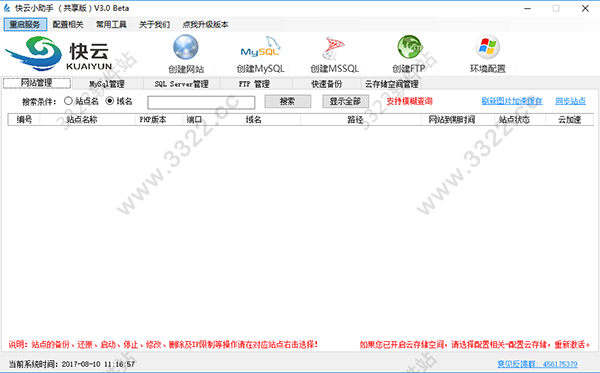Viewport: 600px width, 373px height.
Task: Click the 创建MySQL dolphin icon
Action: tap(260, 48)
